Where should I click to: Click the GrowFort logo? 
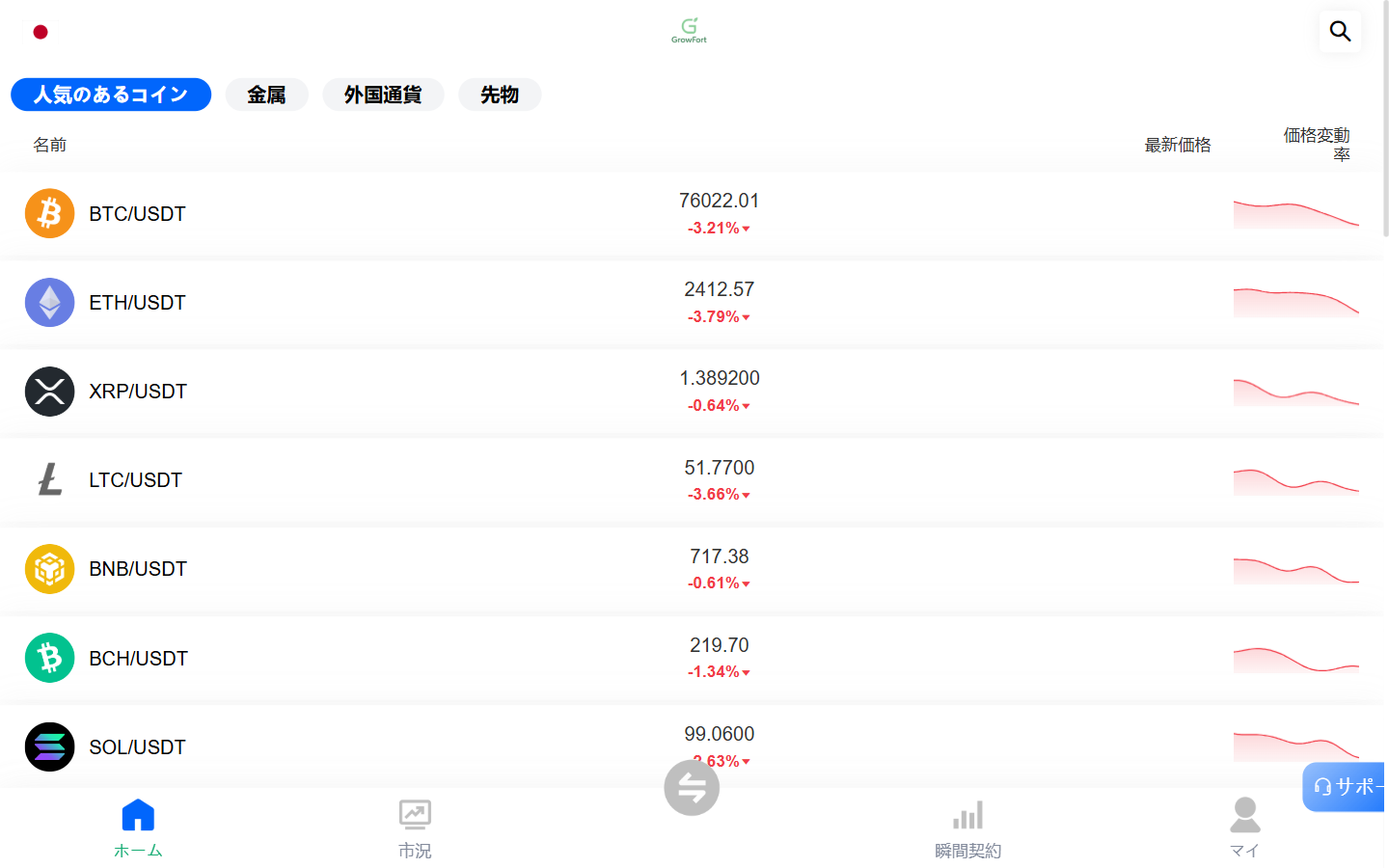coord(689,30)
